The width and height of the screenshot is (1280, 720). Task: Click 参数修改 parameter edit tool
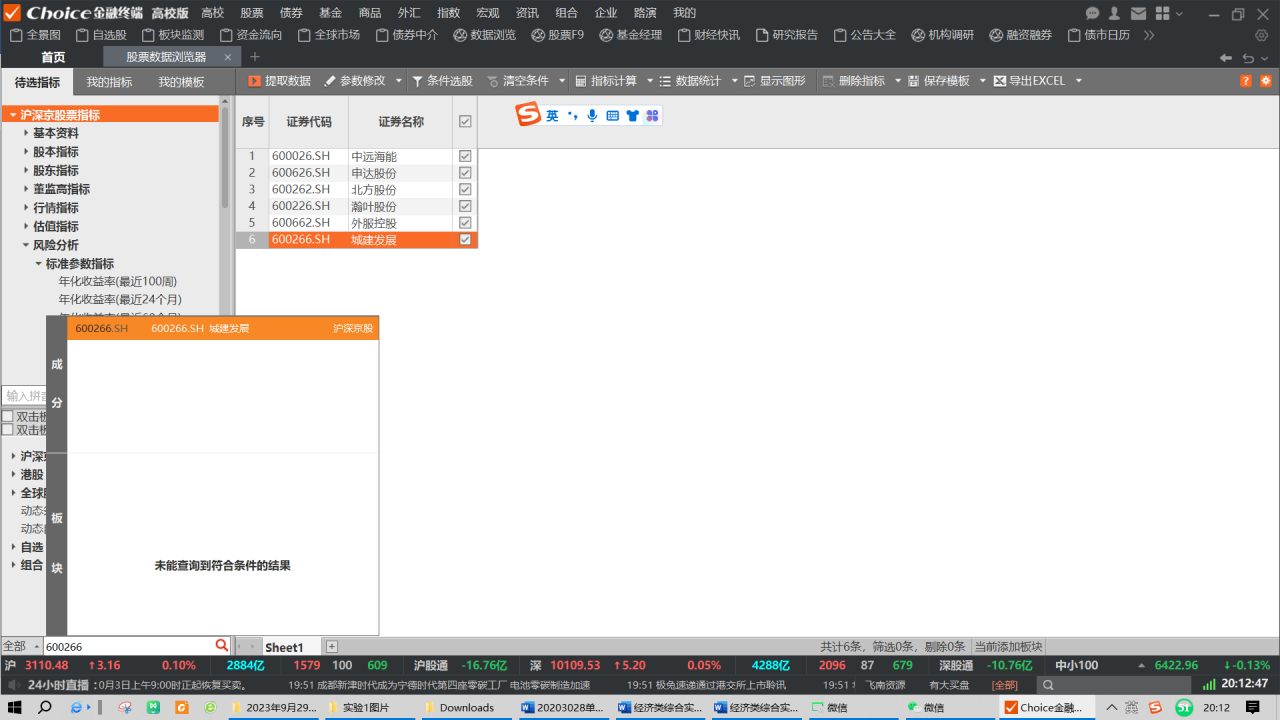354,81
